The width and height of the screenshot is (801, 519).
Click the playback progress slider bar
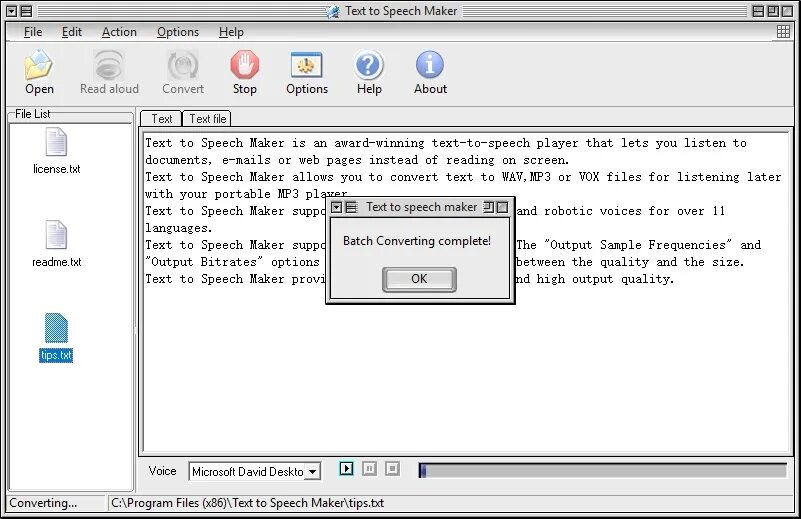[603, 470]
